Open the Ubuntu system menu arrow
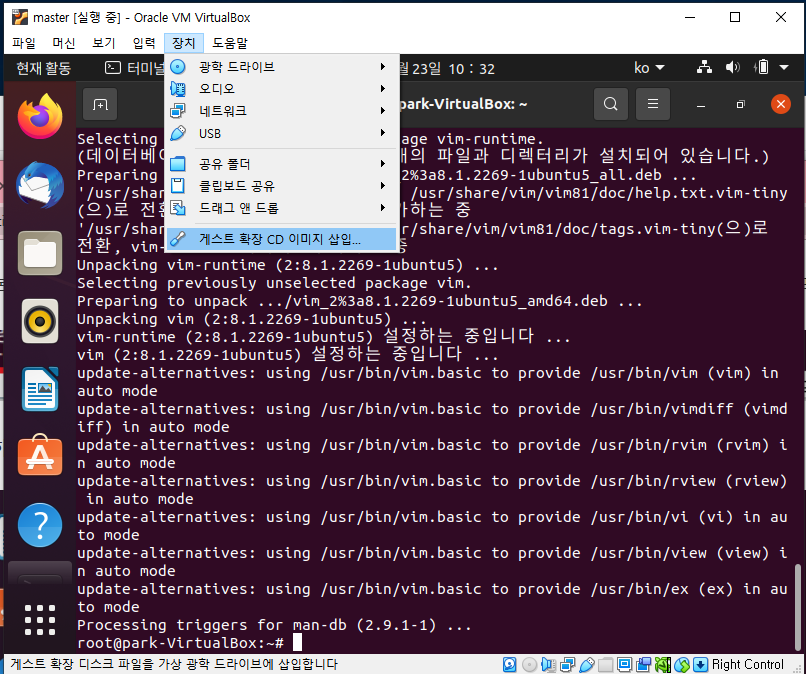Viewport: 806px width, 674px height. point(784,67)
